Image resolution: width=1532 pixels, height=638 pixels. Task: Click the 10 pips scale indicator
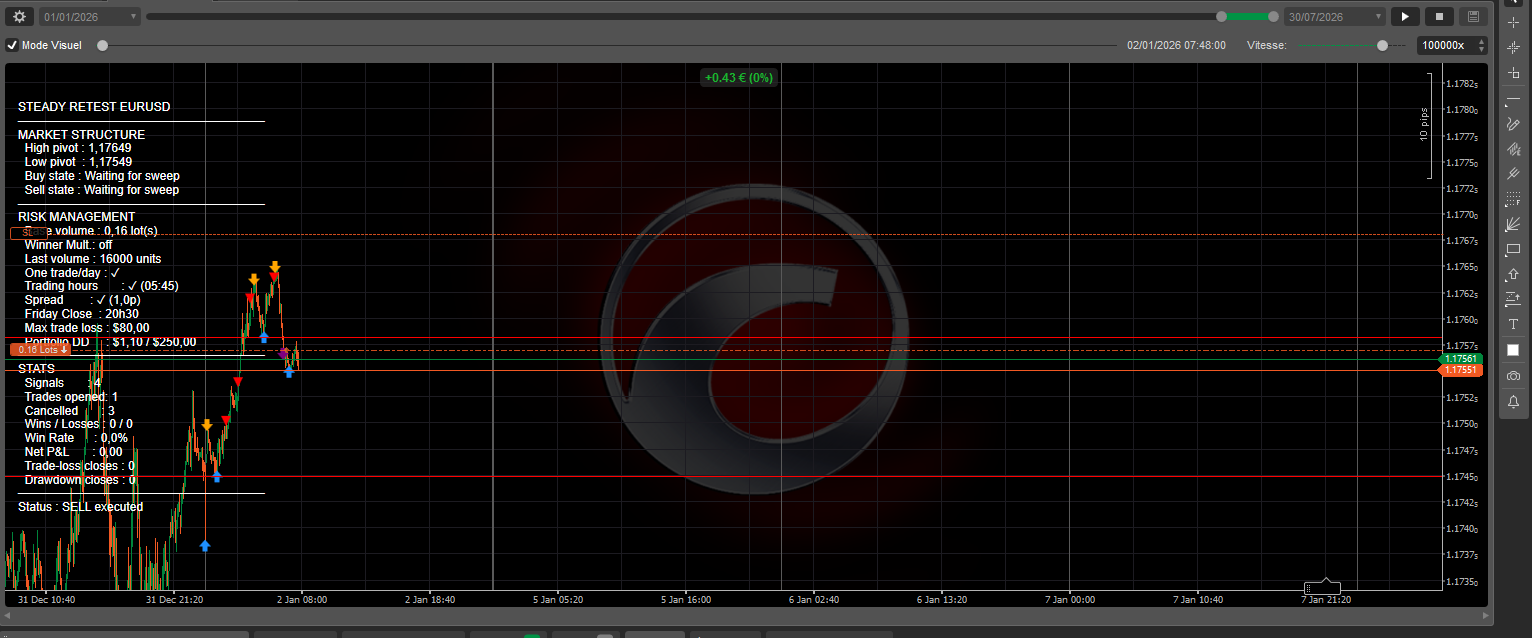(x=1424, y=125)
